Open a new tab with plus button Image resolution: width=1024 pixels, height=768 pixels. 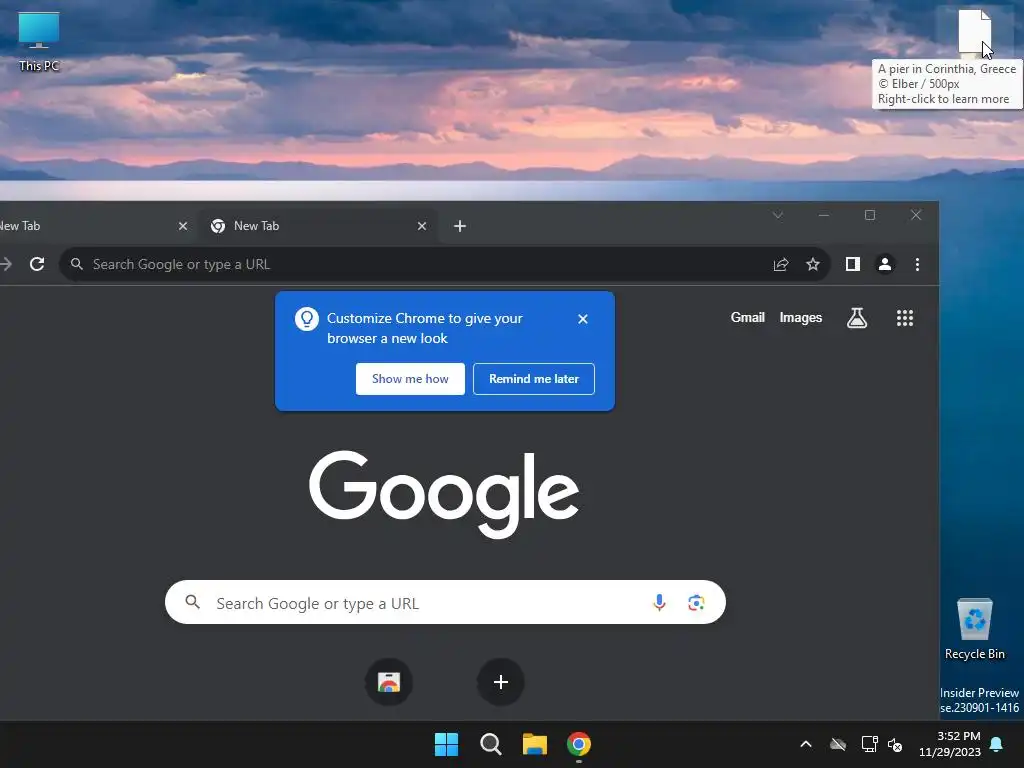(460, 226)
